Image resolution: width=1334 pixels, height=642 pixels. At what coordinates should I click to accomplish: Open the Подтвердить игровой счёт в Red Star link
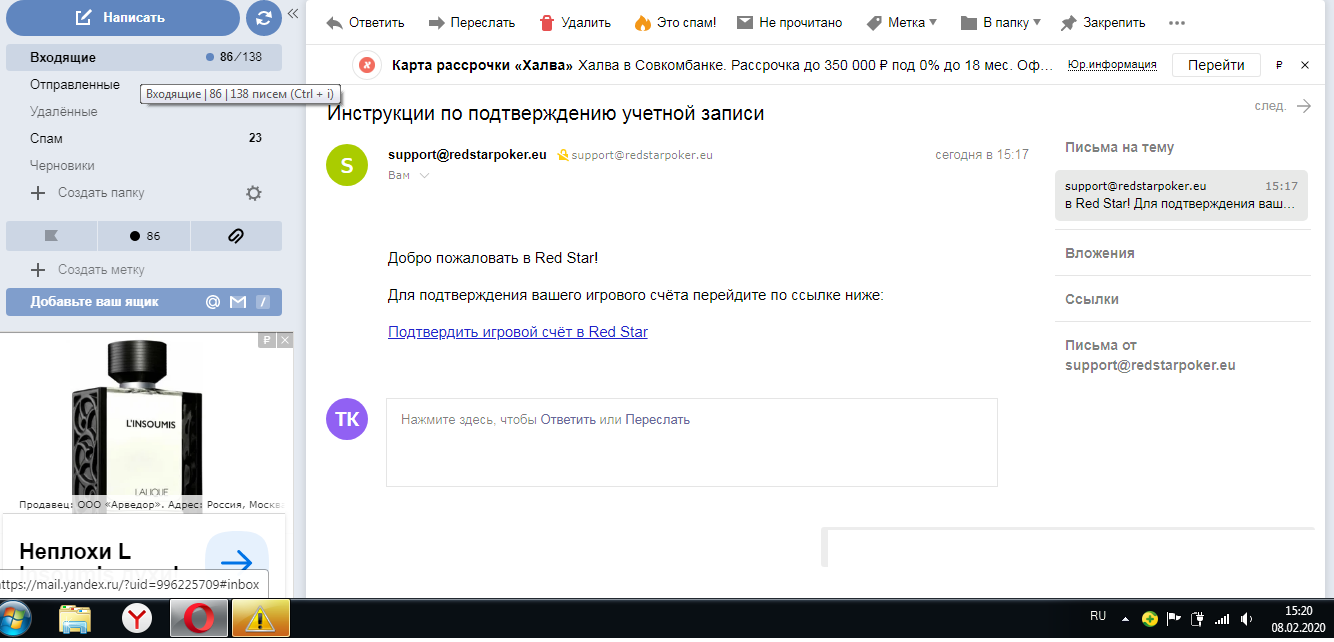point(518,332)
